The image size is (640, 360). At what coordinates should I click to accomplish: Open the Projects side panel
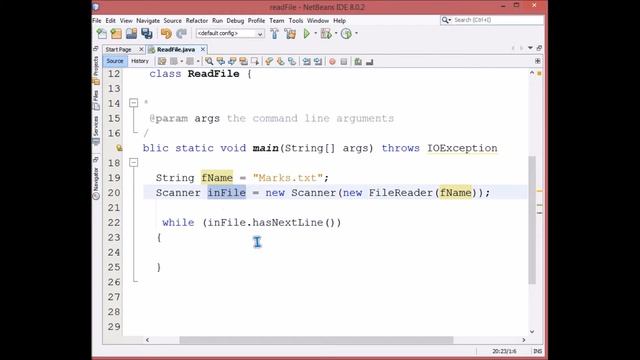[x=96, y=69]
